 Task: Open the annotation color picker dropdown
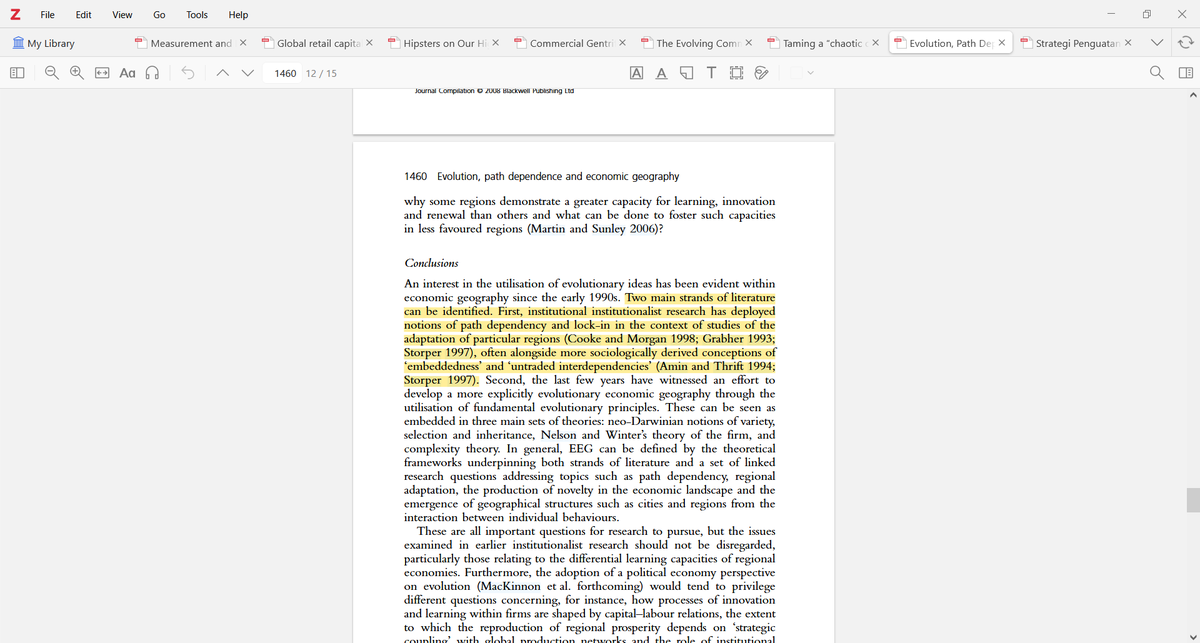tap(802, 73)
